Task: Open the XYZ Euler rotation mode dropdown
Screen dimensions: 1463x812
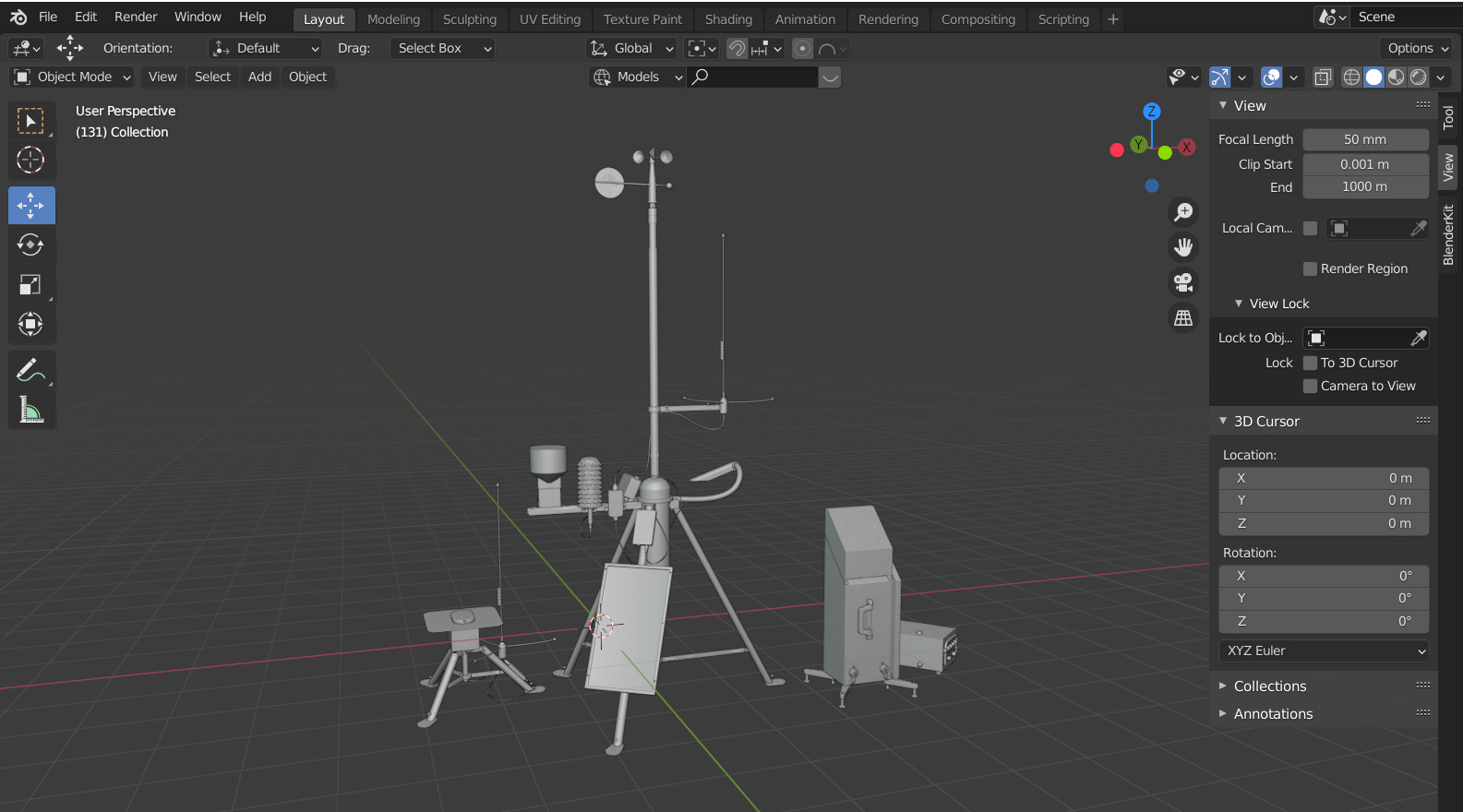Action: pyautogui.click(x=1324, y=651)
